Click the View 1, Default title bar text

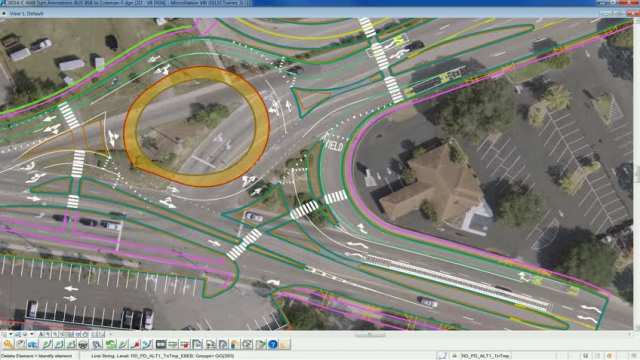click(x=27, y=13)
